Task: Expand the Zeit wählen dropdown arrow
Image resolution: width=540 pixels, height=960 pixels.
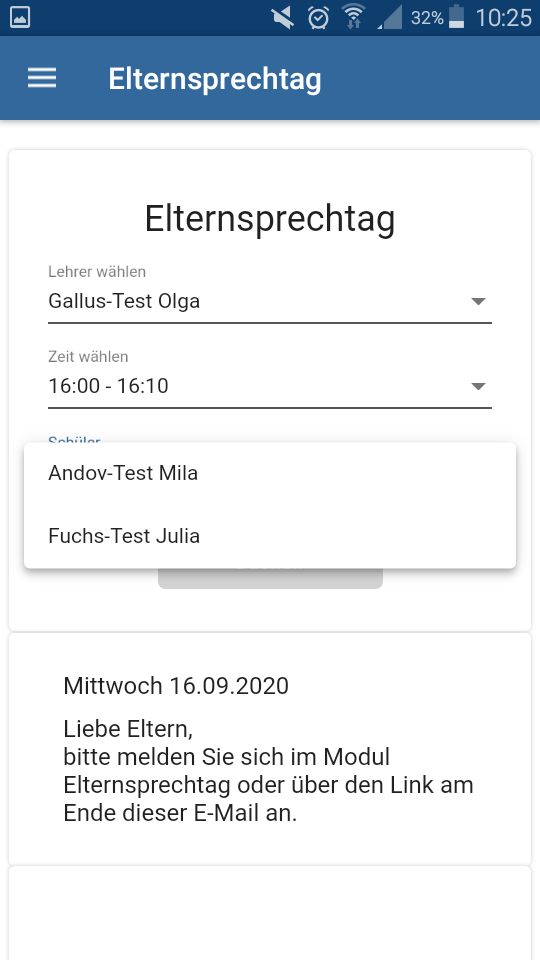Action: 478,386
